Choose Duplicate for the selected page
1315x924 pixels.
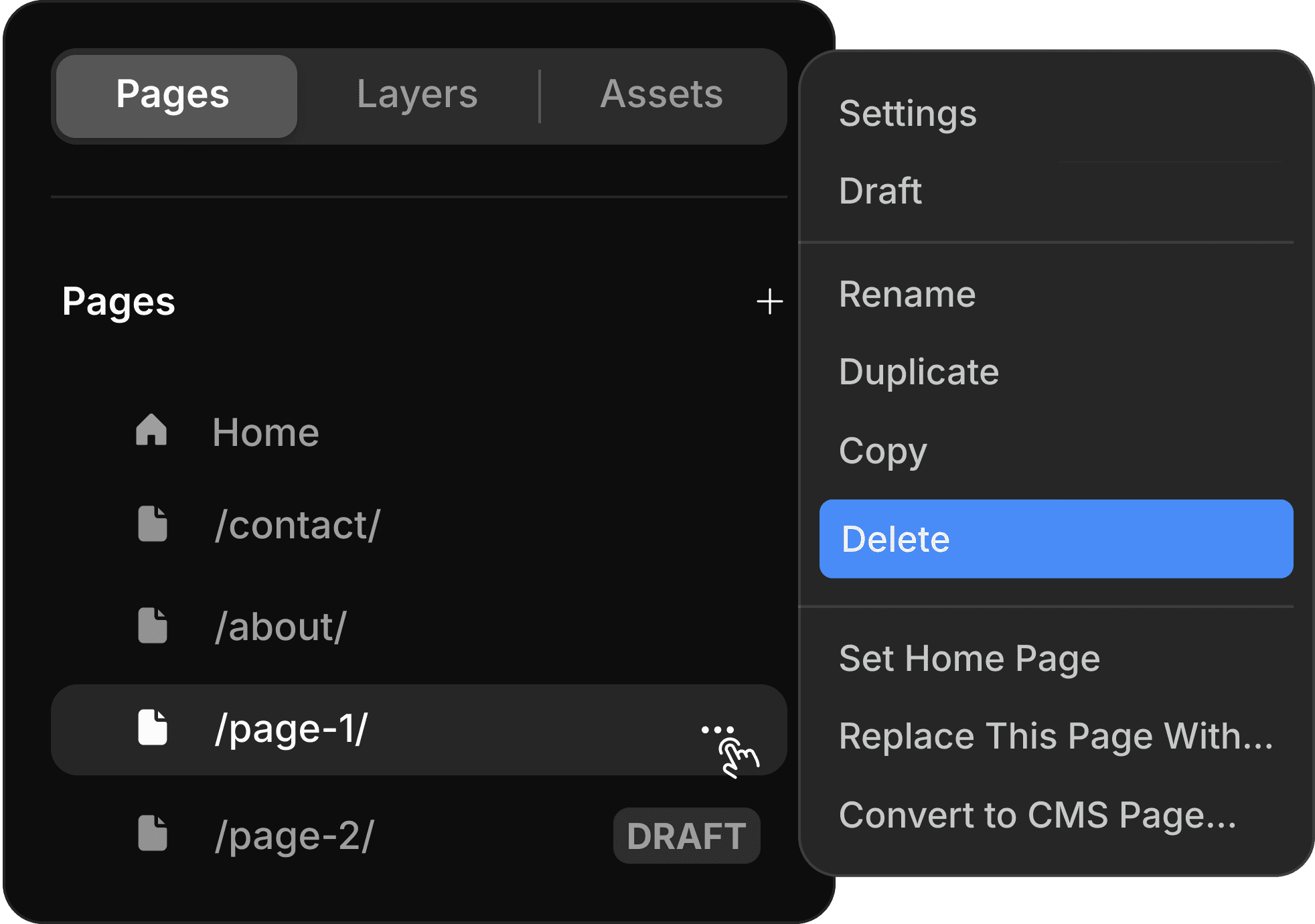point(919,372)
